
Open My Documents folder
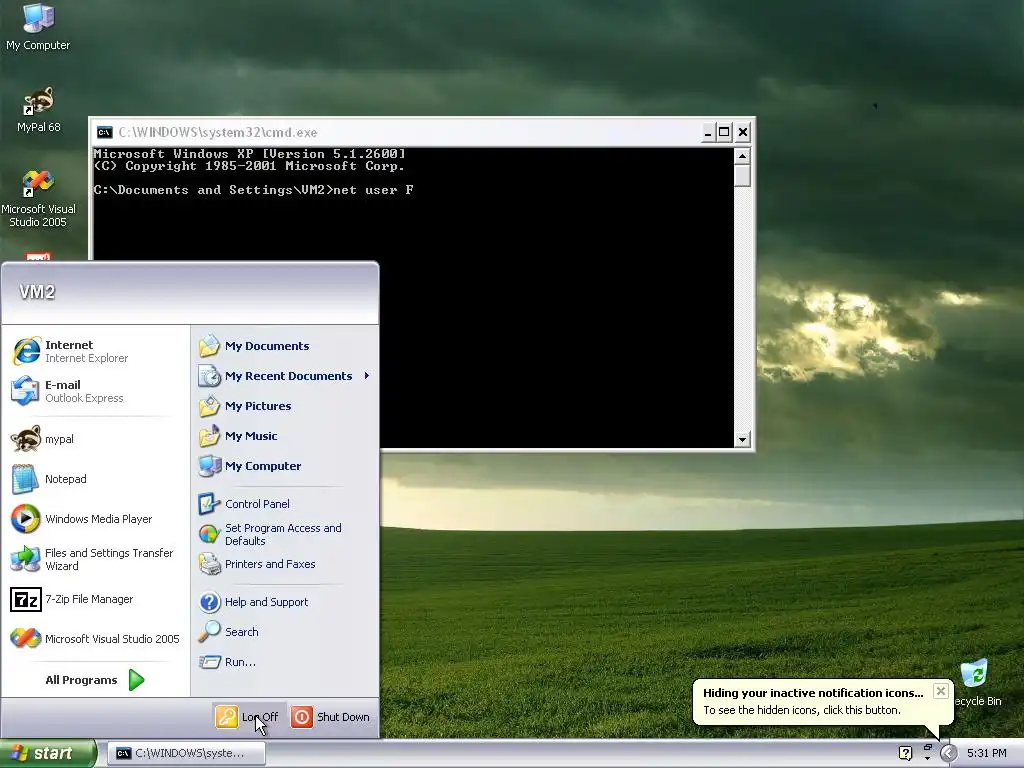[x=285, y=346]
